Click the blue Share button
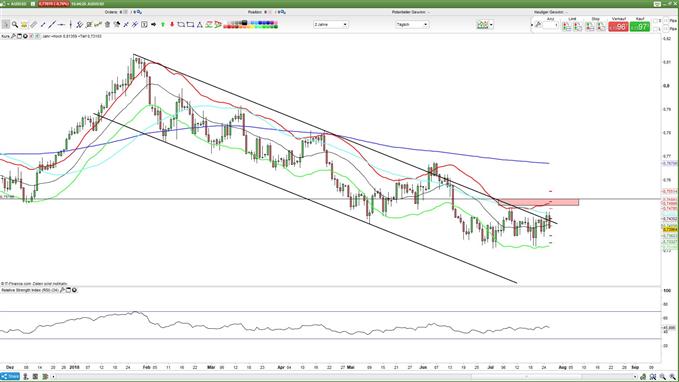 (10, 377)
